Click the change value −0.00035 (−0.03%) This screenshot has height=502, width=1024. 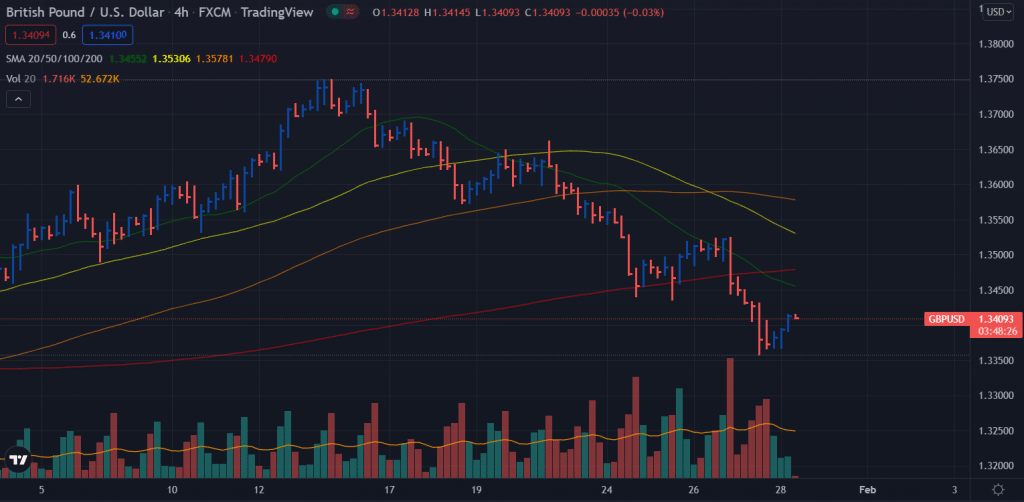620,12
